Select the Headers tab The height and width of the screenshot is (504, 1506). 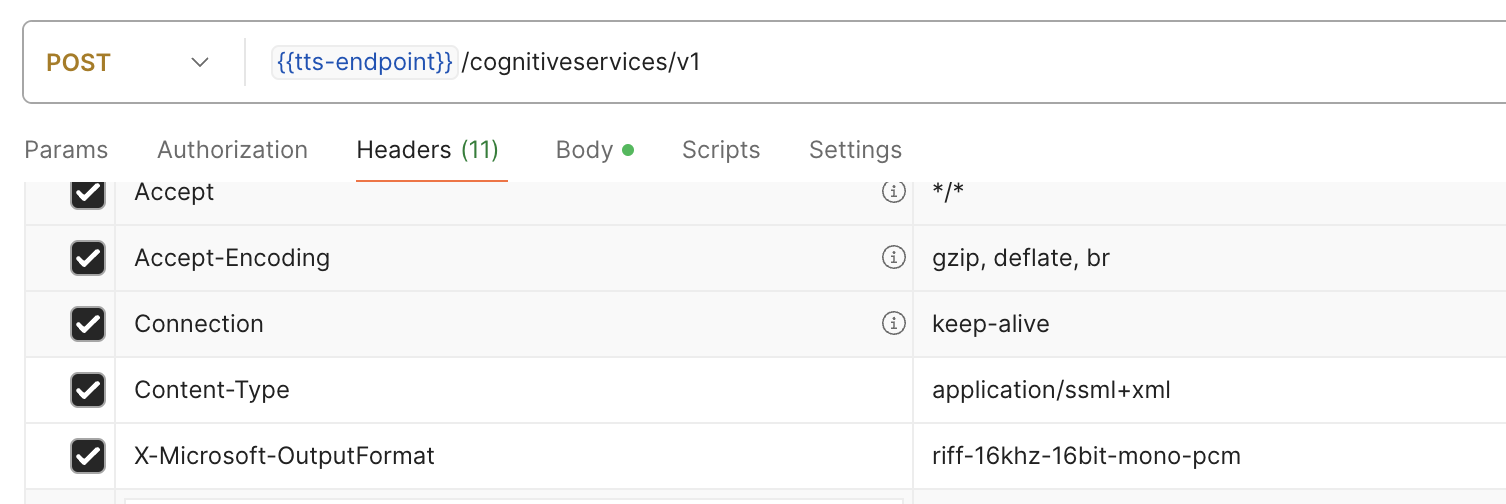pyautogui.click(x=427, y=150)
